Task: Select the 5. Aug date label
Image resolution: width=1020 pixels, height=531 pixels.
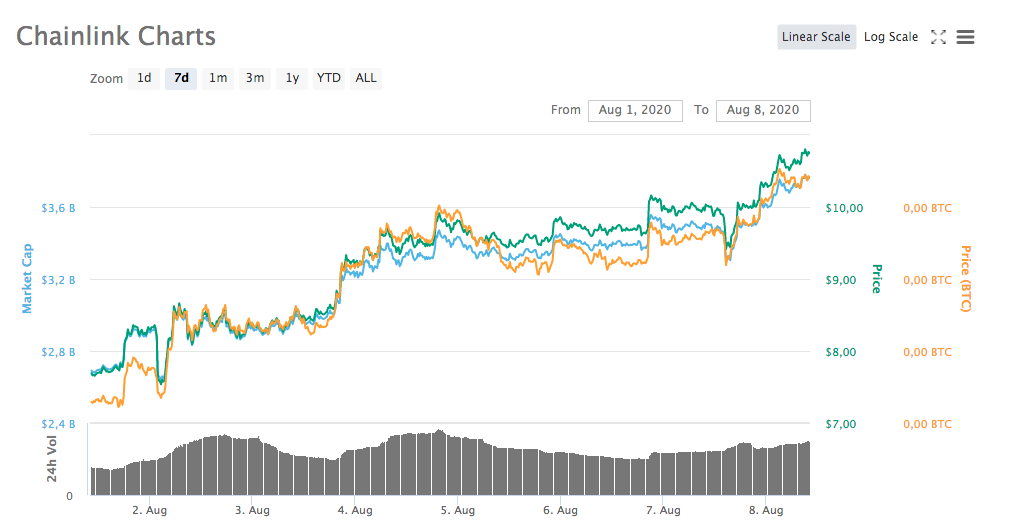Action: point(458,510)
